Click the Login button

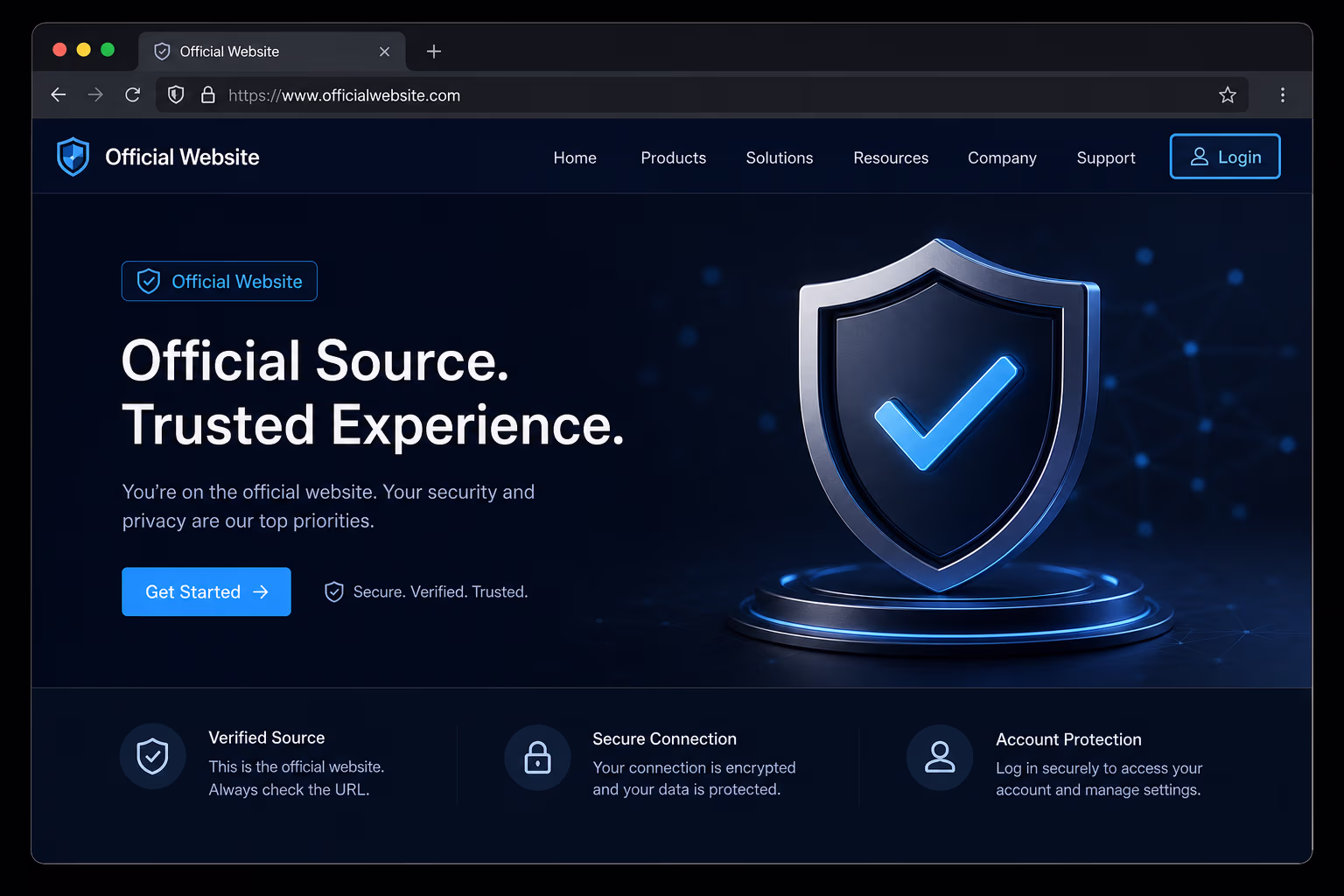pos(1225,157)
